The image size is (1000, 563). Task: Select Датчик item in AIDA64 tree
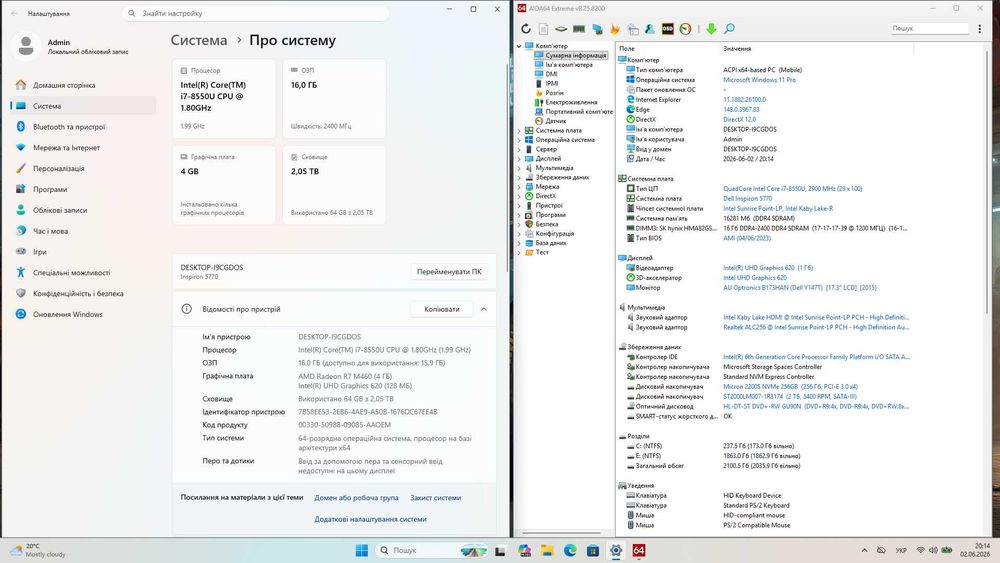coord(555,121)
